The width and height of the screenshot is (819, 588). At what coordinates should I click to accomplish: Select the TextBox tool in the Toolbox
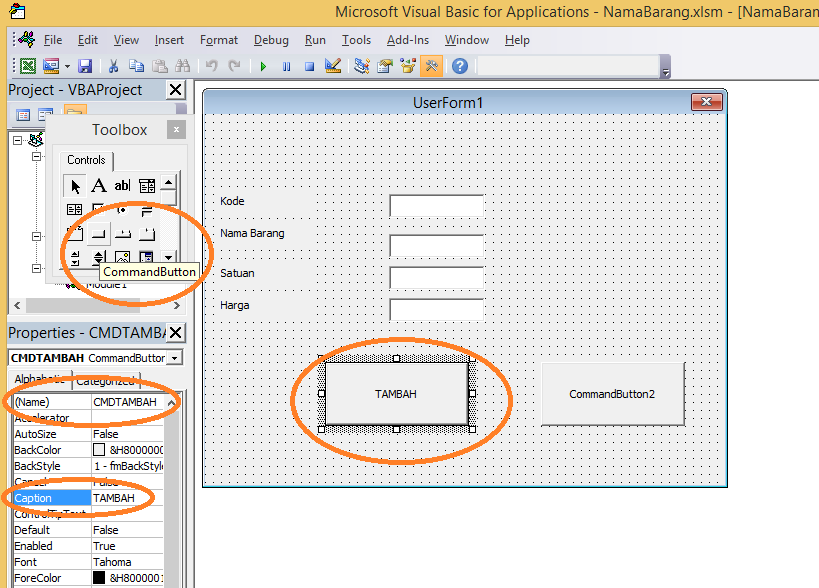122,186
